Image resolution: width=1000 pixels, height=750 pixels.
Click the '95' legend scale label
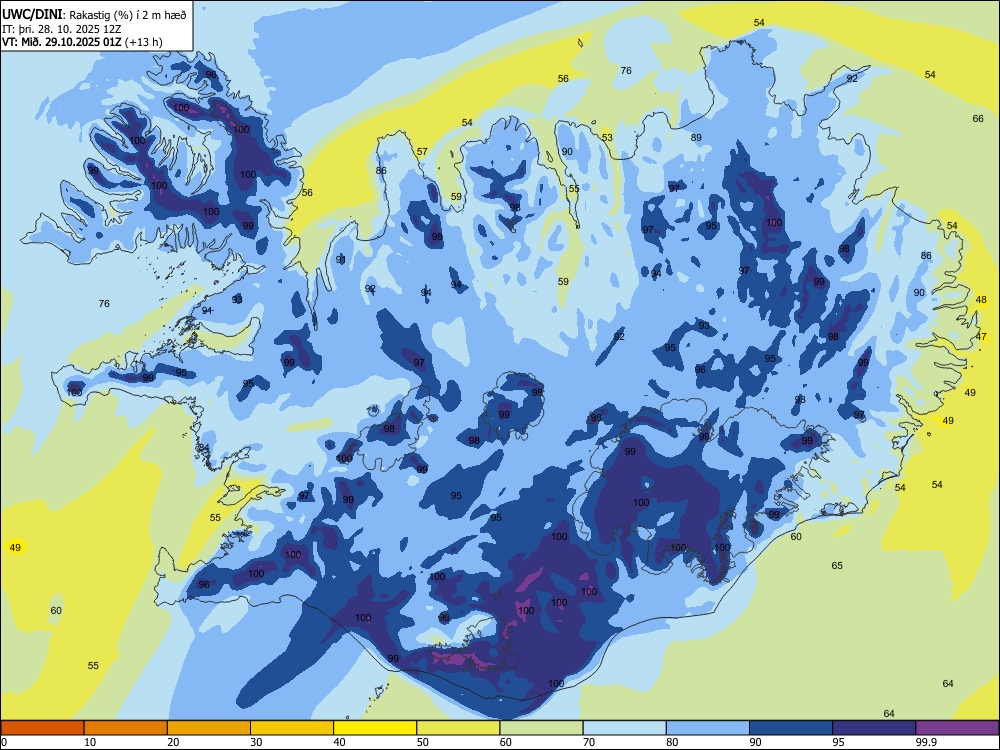pos(838,742)
